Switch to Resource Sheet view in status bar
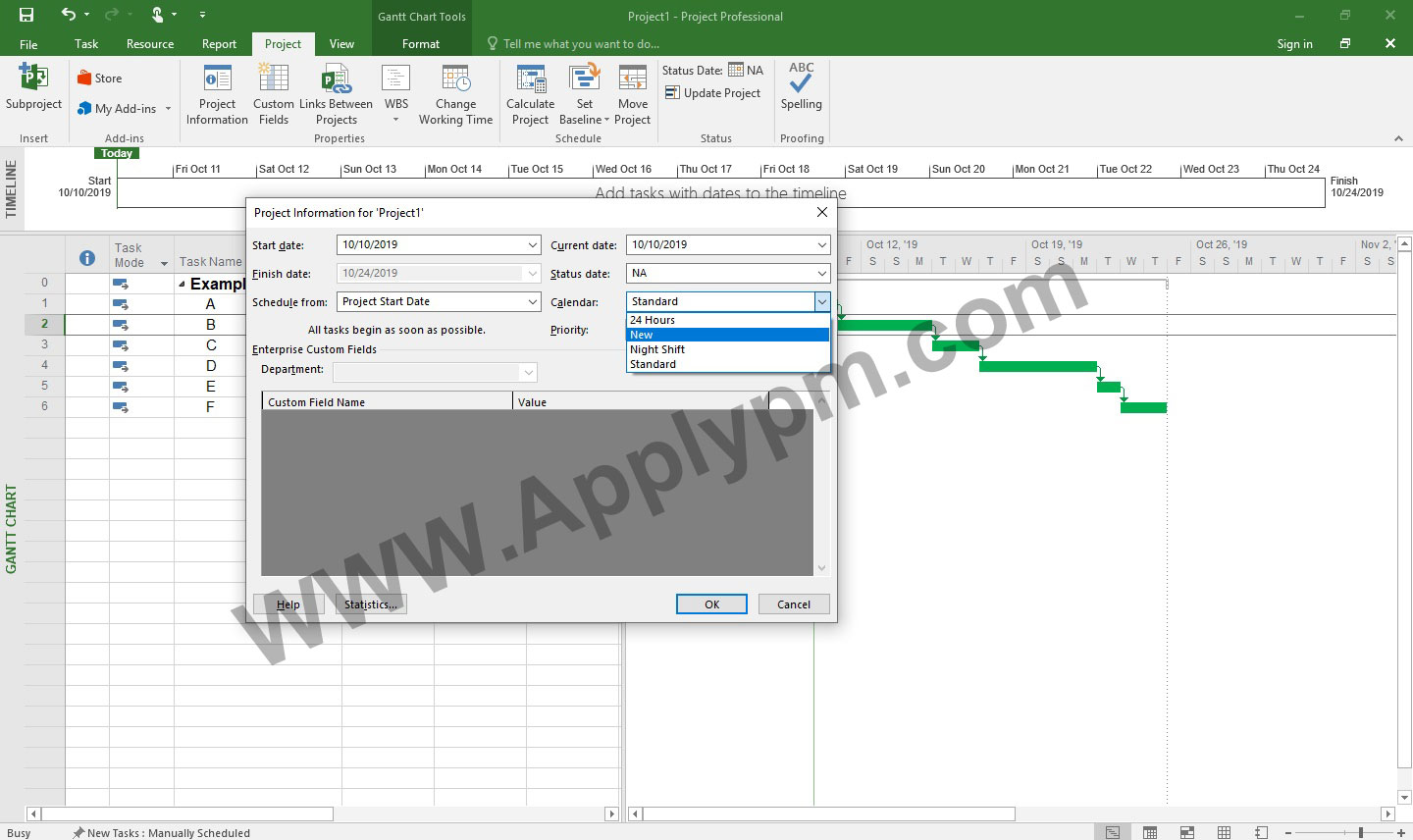 coord(1224,832)
